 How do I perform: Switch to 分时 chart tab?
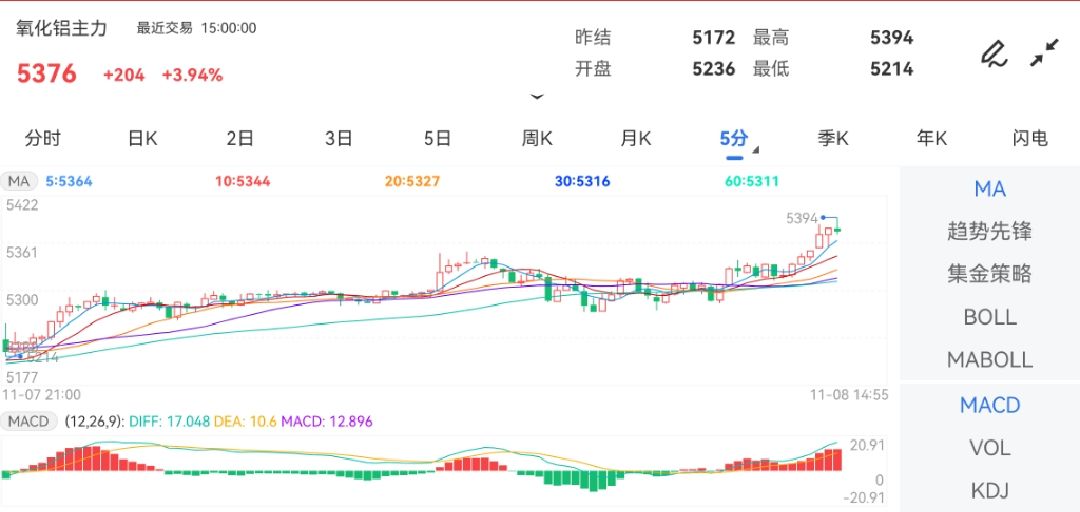pyautogui.click(x=43, y=139)
